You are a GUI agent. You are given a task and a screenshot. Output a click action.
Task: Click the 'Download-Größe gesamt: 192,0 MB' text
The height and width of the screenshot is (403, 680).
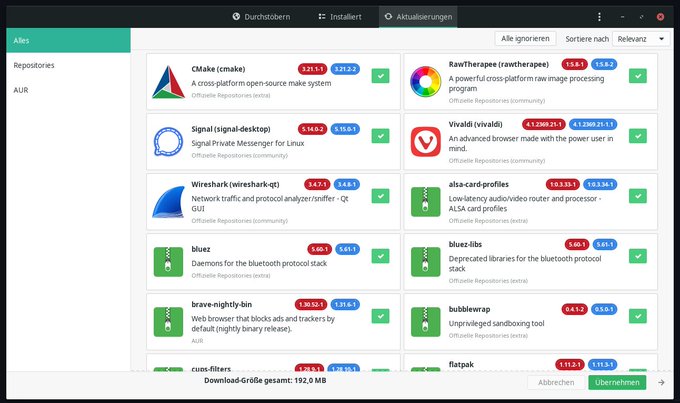pyautogui.click(x=265, y=380)
